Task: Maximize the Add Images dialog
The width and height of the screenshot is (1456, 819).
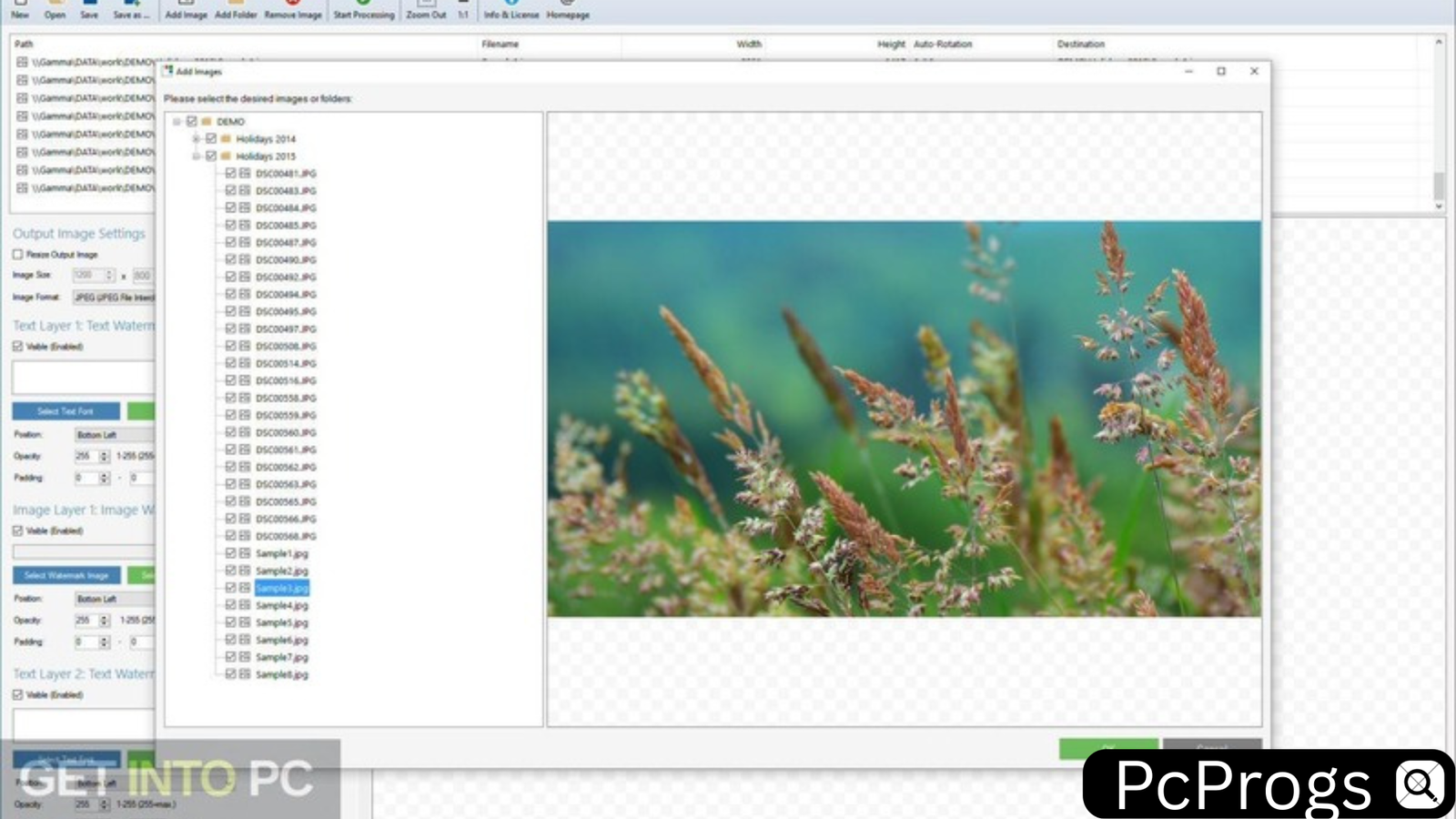Action: click(x=1221, y=71)
